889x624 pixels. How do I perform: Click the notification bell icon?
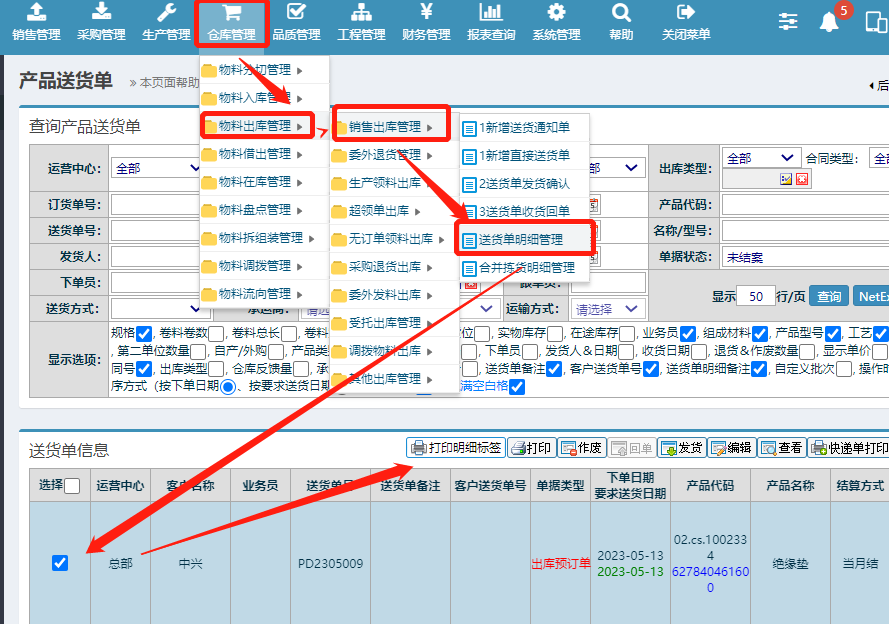[x=829, y=22]
